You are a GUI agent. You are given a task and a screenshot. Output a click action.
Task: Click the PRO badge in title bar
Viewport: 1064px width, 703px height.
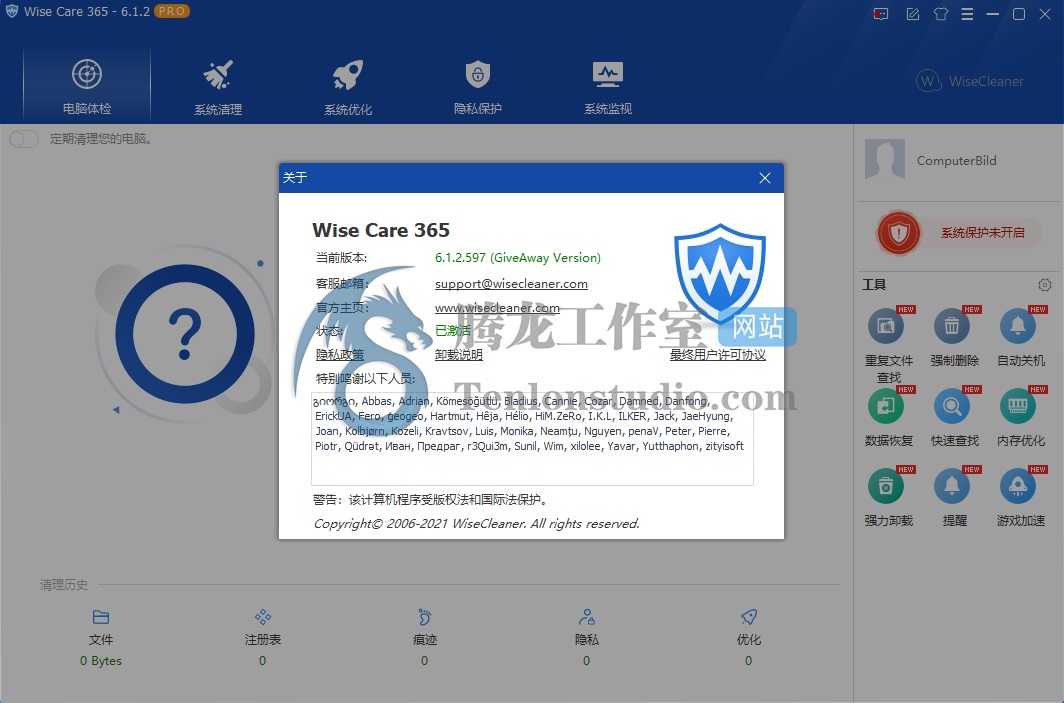[x=172, y=12]
